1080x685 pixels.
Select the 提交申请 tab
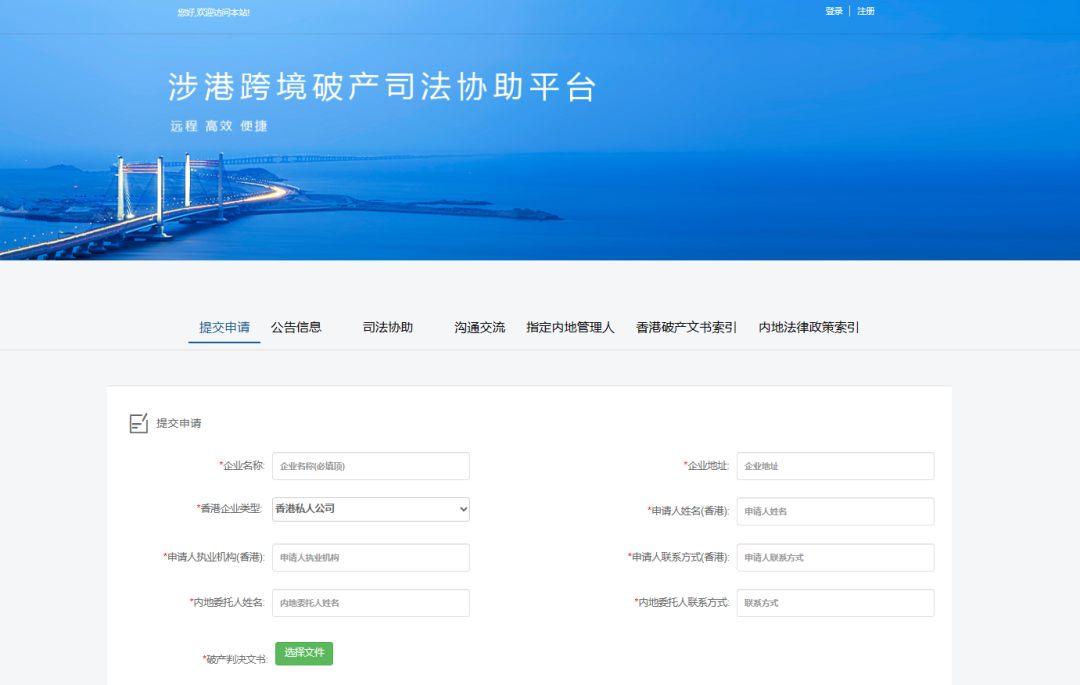(x=224, y=327)
